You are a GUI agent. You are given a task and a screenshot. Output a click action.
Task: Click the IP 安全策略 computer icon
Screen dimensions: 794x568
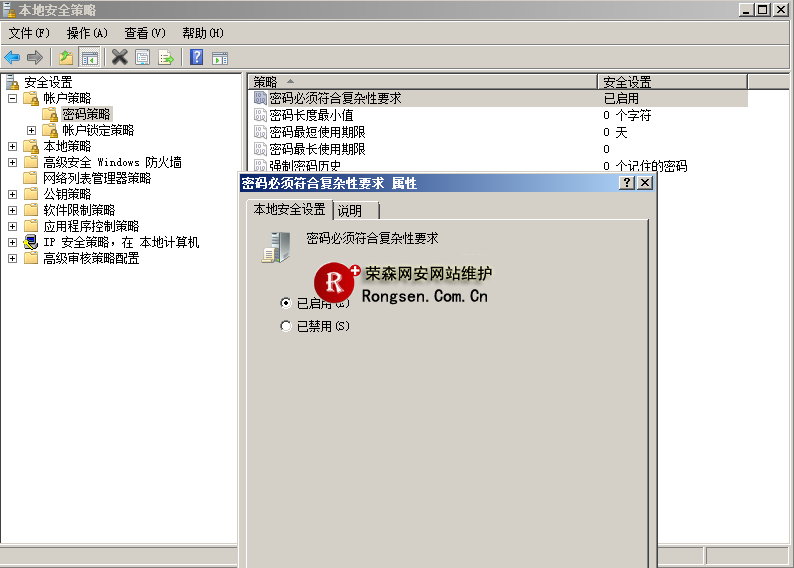pyautogui.click(x=31, y=242)
